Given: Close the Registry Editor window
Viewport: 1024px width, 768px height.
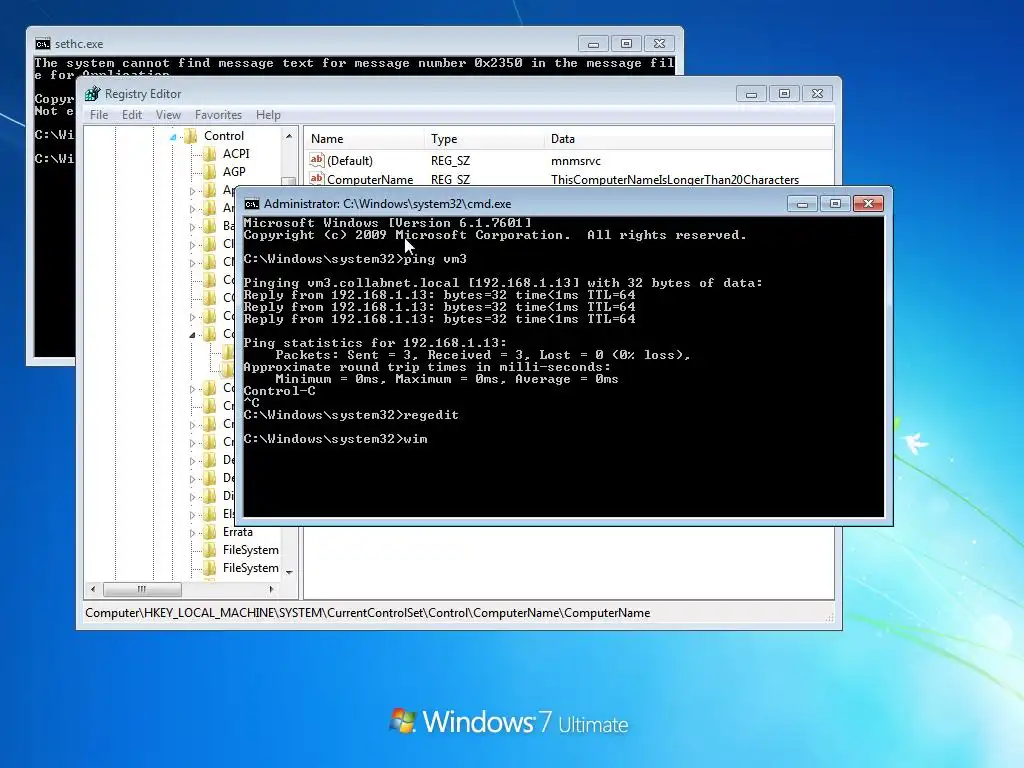Looking at the screenshot, I should coord(817,94).
